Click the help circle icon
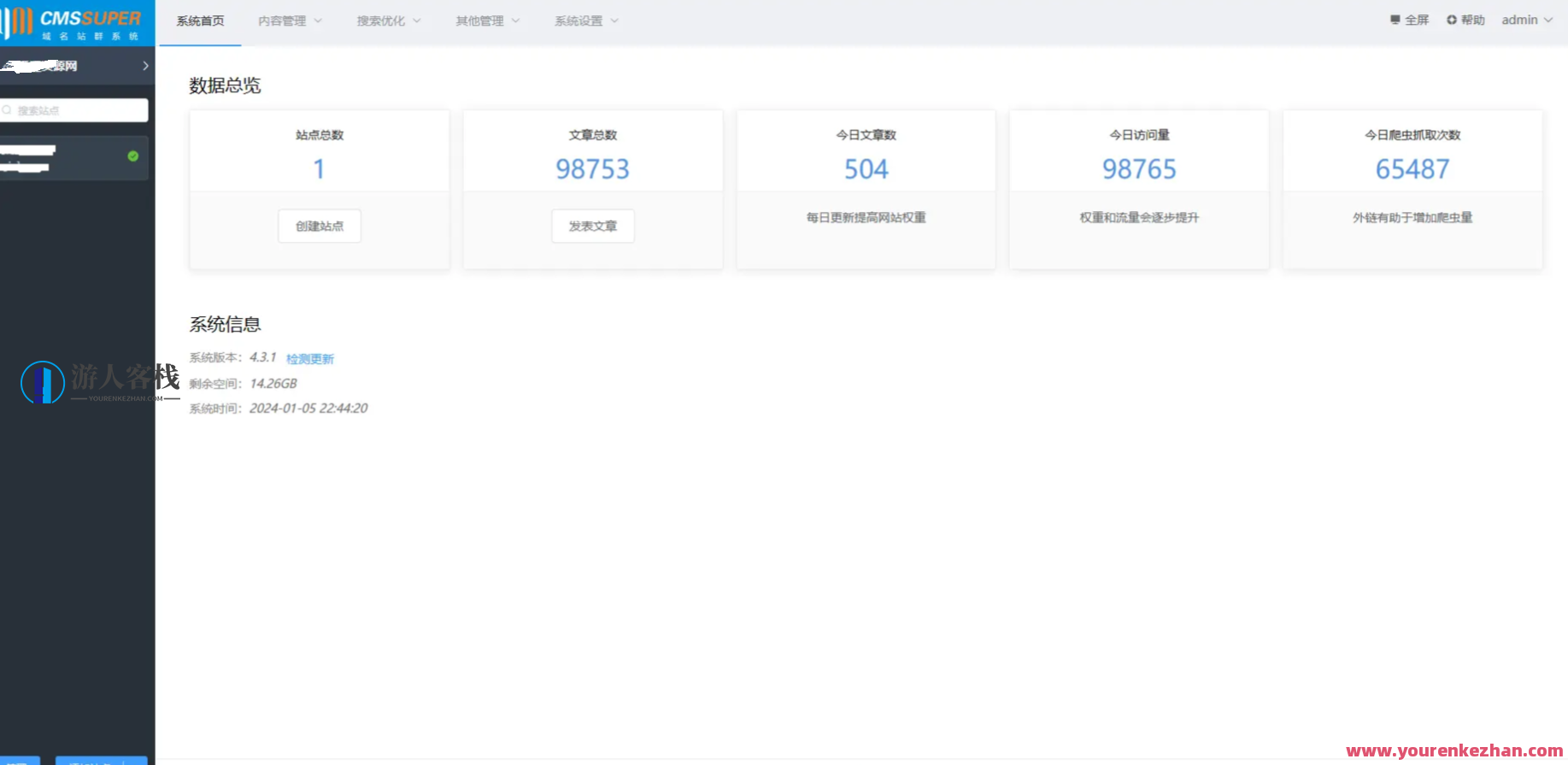This screenshot has width=1568, height=765. coord(1451,20)
